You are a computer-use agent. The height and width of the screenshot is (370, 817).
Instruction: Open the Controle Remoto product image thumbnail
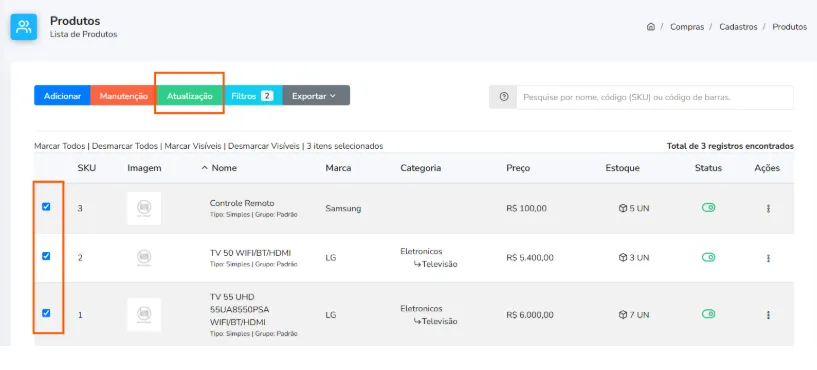(x=144, y=208)
